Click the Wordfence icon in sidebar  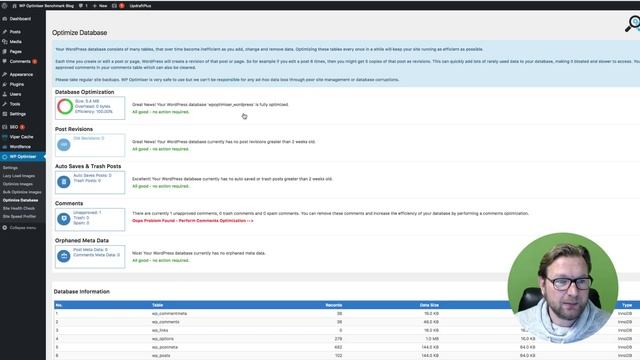point(4,147)
